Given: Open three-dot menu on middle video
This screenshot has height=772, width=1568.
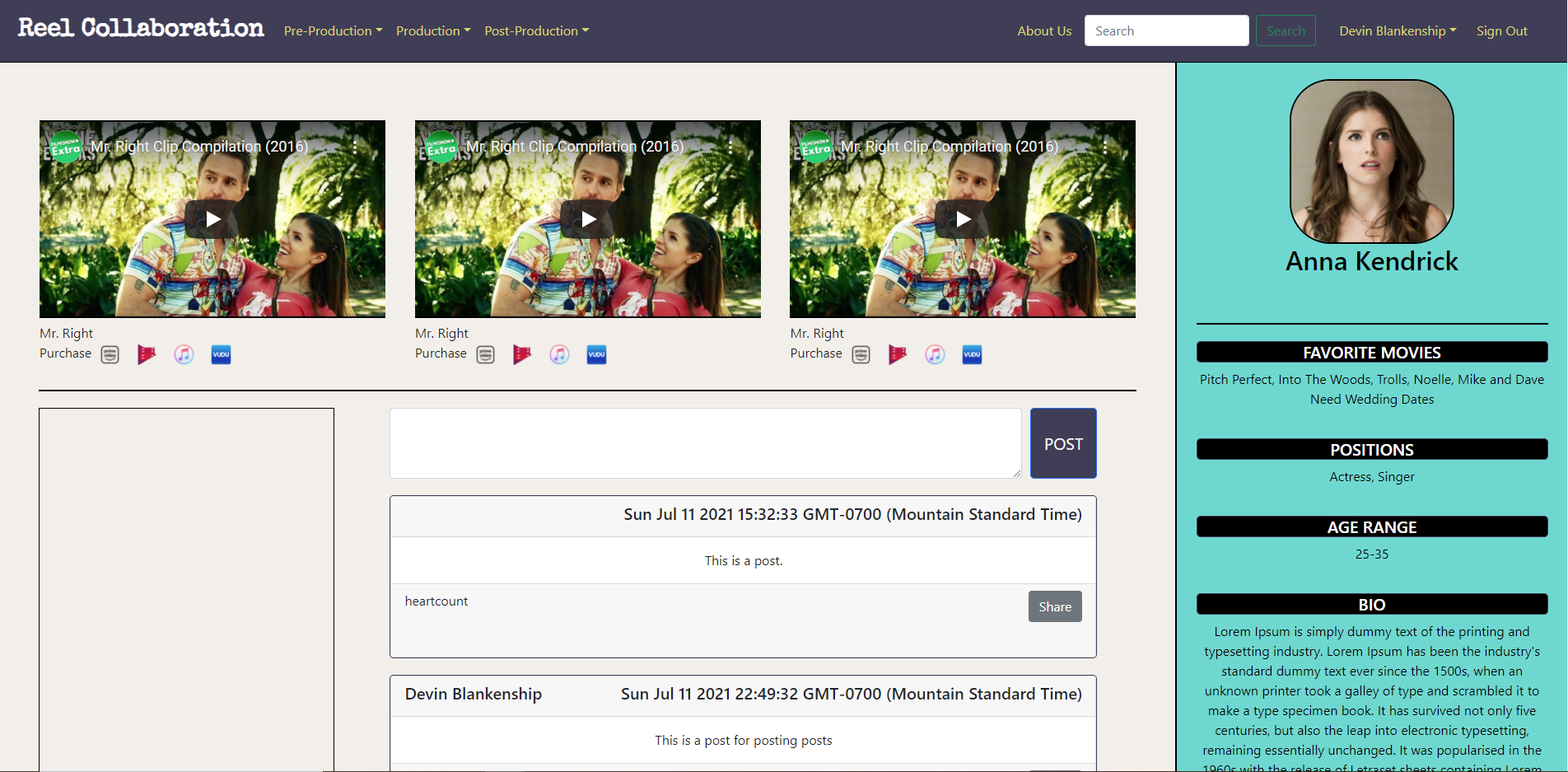Looking at the screenshot, I should 730,147.
